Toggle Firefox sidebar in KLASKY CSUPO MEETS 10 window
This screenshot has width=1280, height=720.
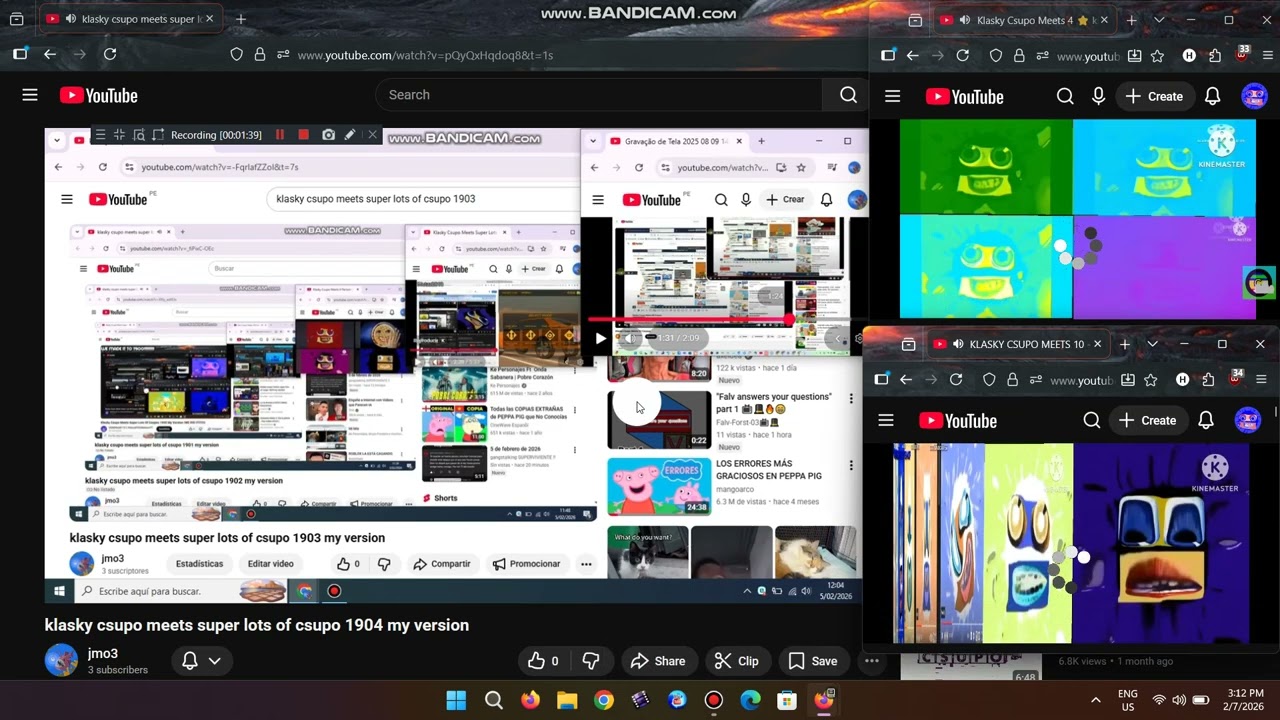(x=882, y=380)
